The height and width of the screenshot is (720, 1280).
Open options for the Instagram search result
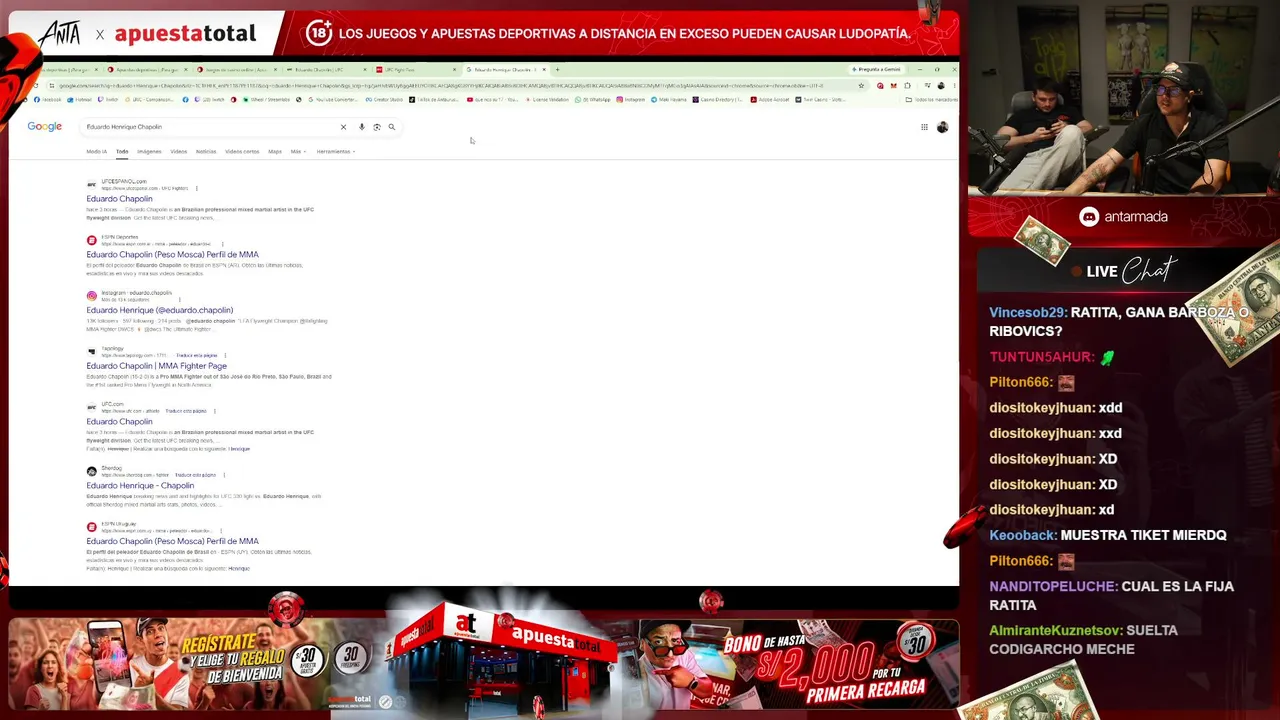[x=179, y=300]
